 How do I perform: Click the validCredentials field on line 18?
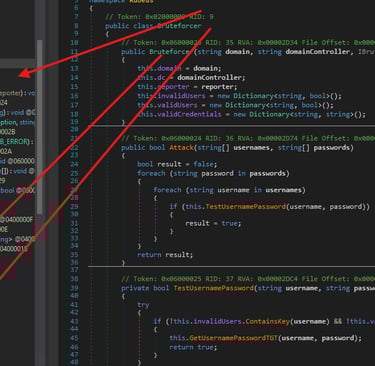point(189,114)
